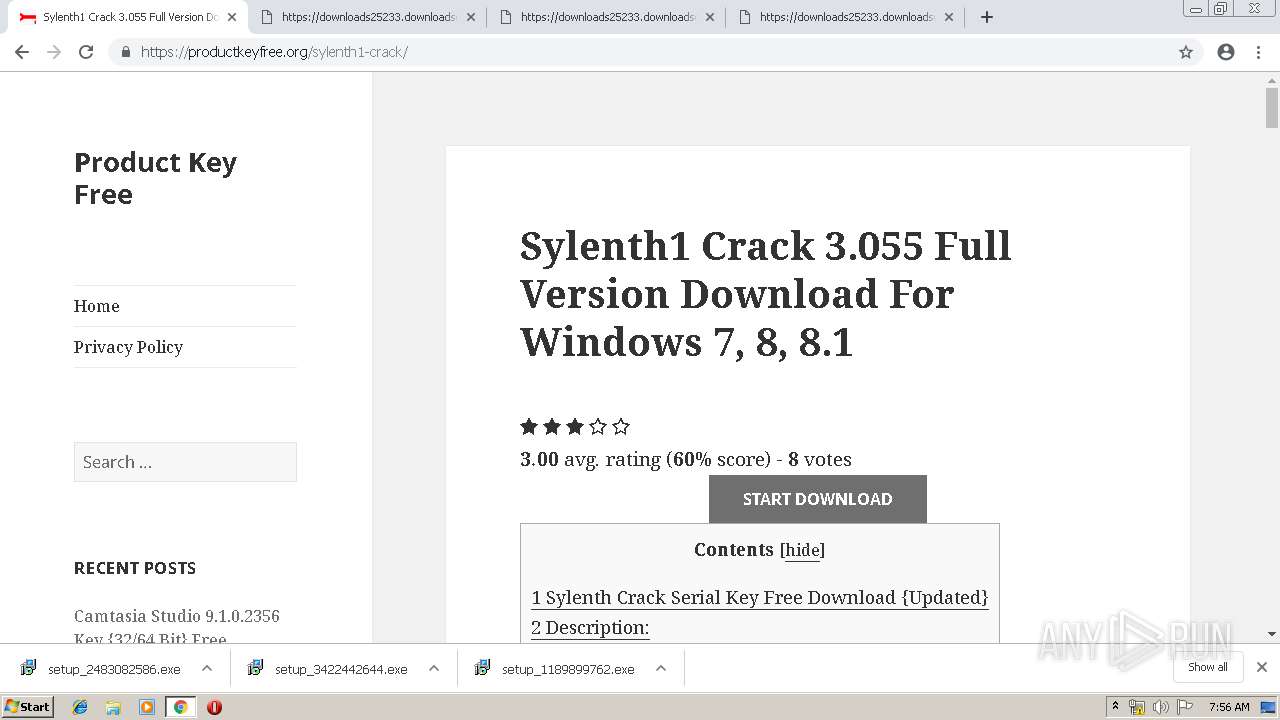Image resolution: width=1280 pixels, height=720 pixels.
Task: Close the Sylenth1 Crack tab
Action: [231, 17]
